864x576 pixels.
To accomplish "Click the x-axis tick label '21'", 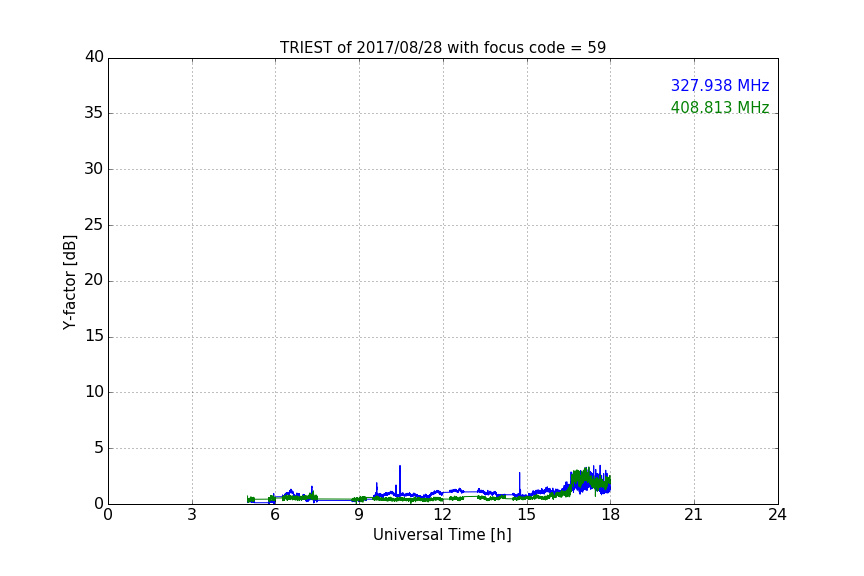I will point(694,515).
